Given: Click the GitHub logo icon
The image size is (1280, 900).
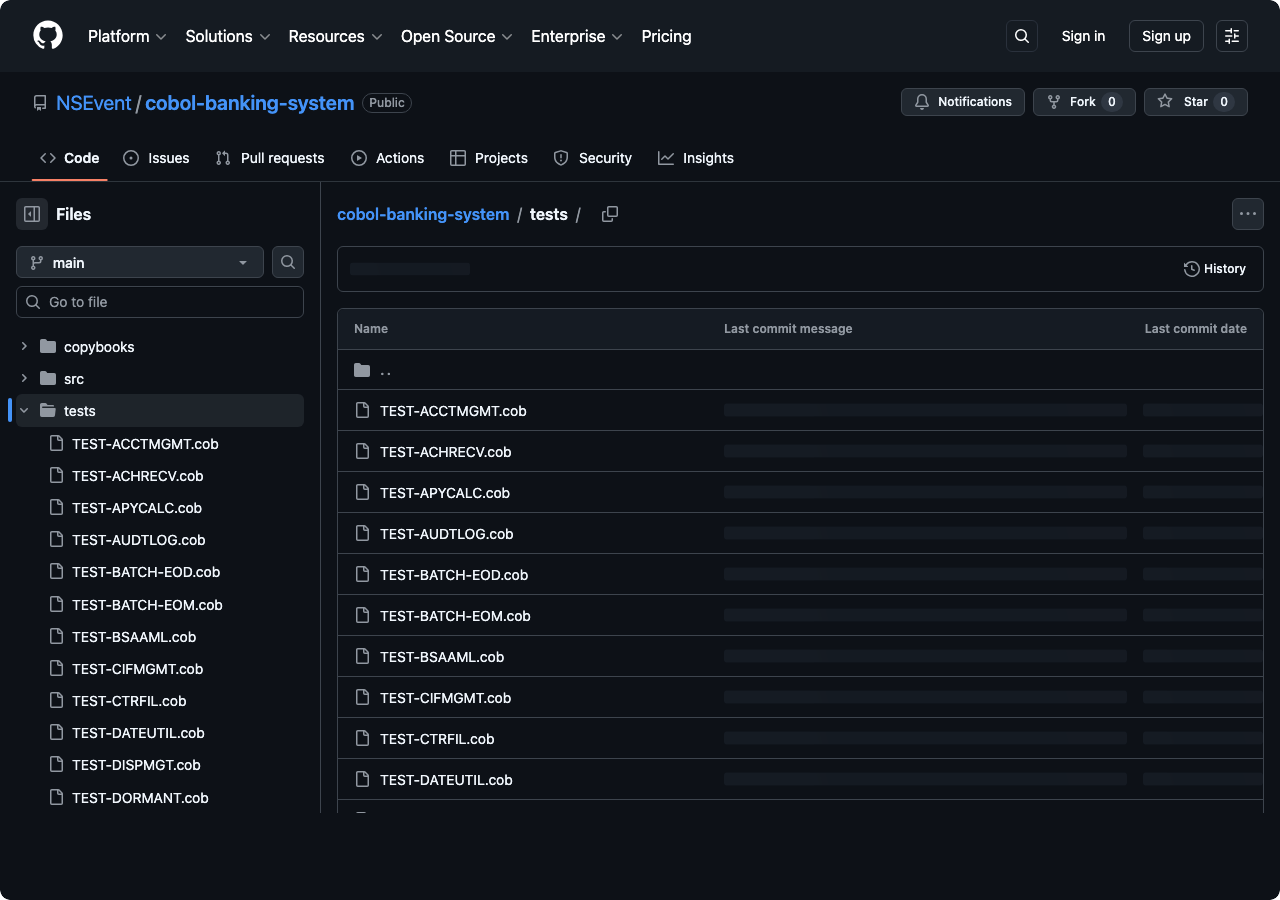Looking at the screenshot, I should (48, 36).
